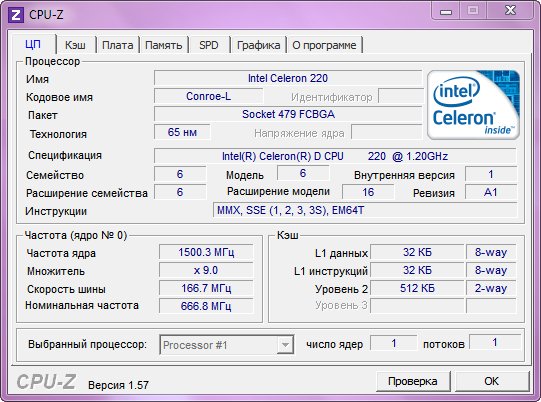Click the Проверка button
The height and width of the screenshot is (402, 541).
coord(413,381)
